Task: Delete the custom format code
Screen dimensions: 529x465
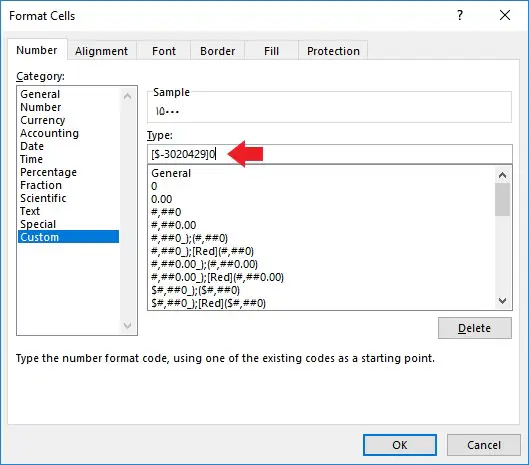Action: pos(474,328)
